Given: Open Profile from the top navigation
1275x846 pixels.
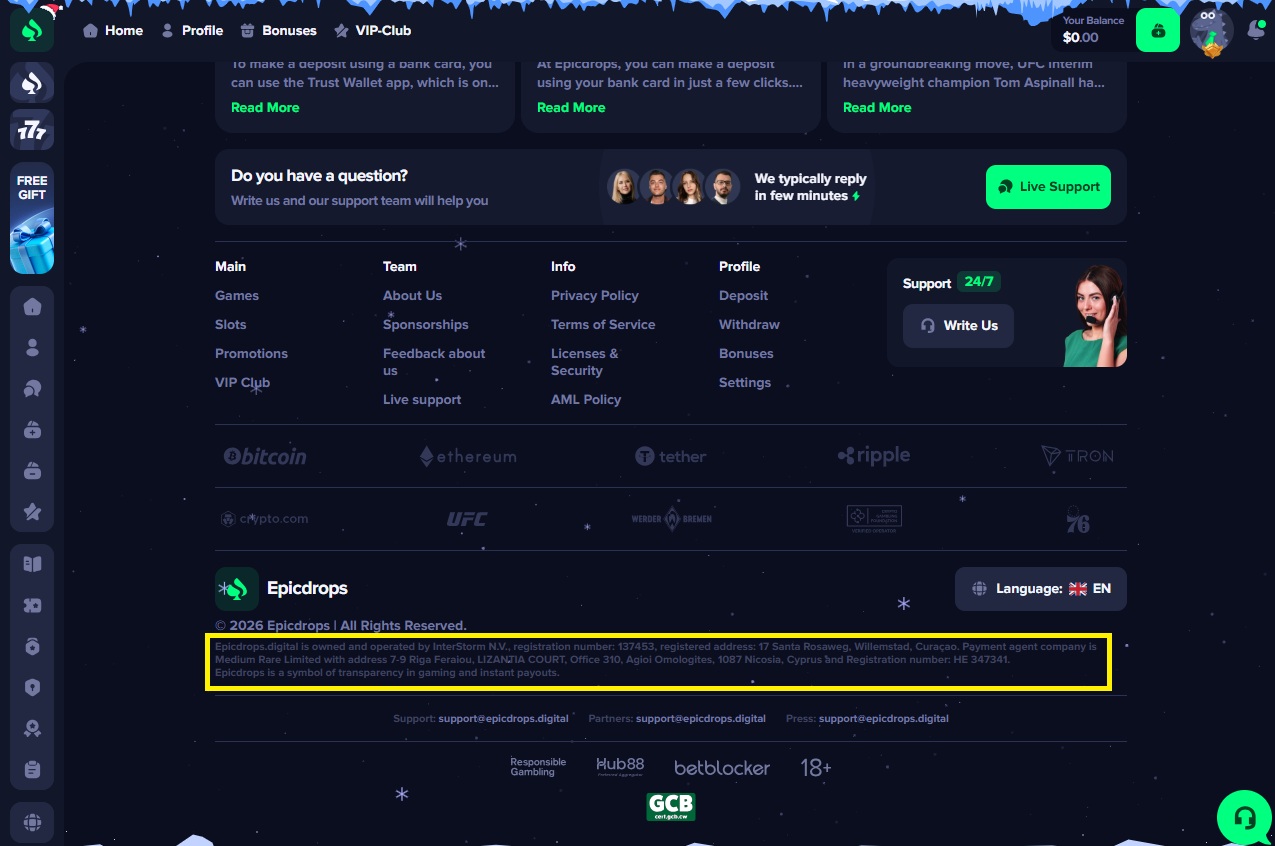Looking at the screenshot, I should point(192,31).
